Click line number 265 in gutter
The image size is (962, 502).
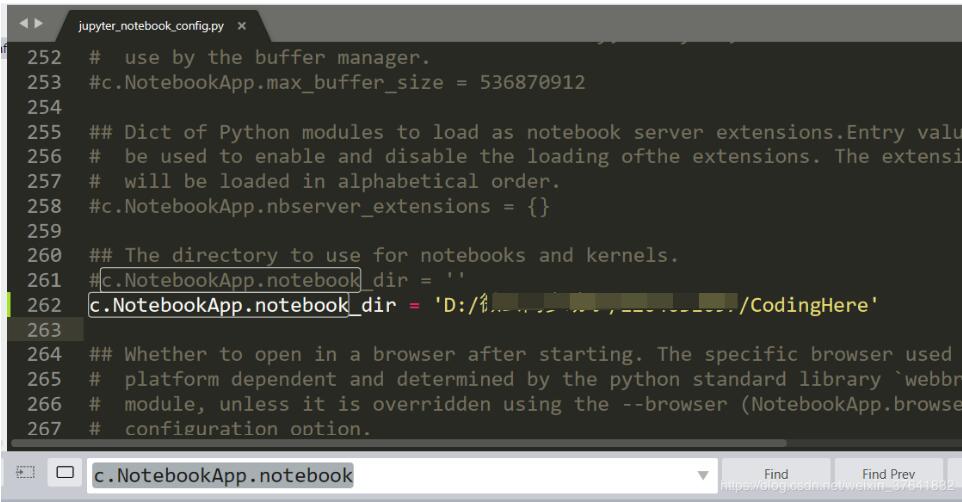[x=44, y=379]
